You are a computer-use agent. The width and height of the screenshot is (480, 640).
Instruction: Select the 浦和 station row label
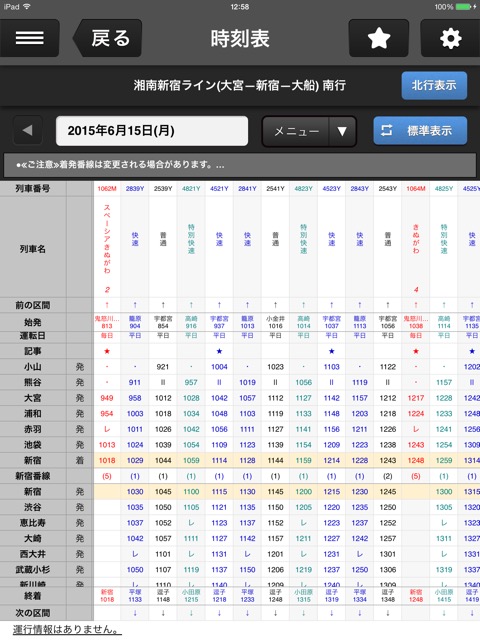[33, 413]
